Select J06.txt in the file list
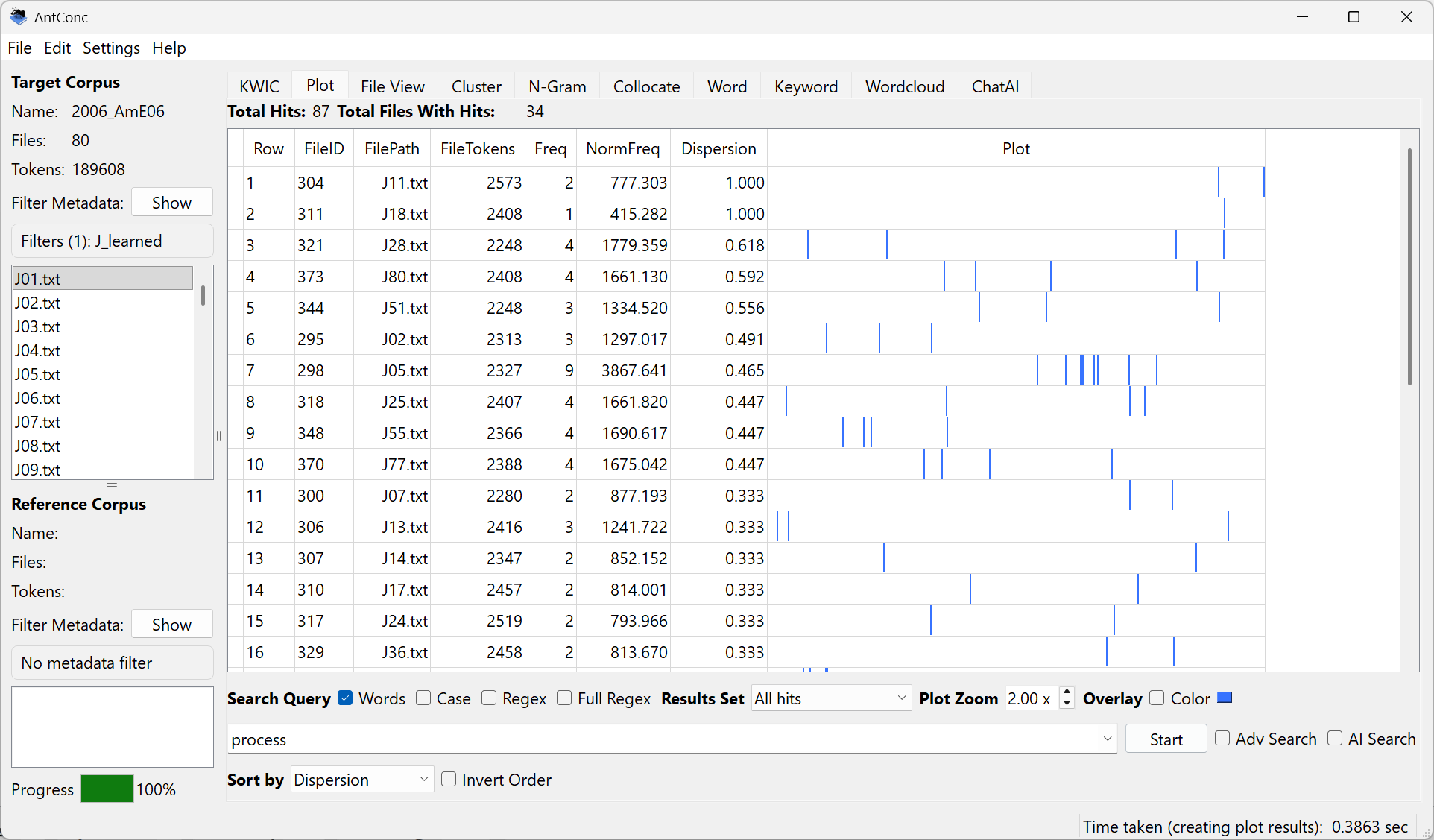Image resolution: width=1434 pixels, height=840 pixels. (103, 398)
